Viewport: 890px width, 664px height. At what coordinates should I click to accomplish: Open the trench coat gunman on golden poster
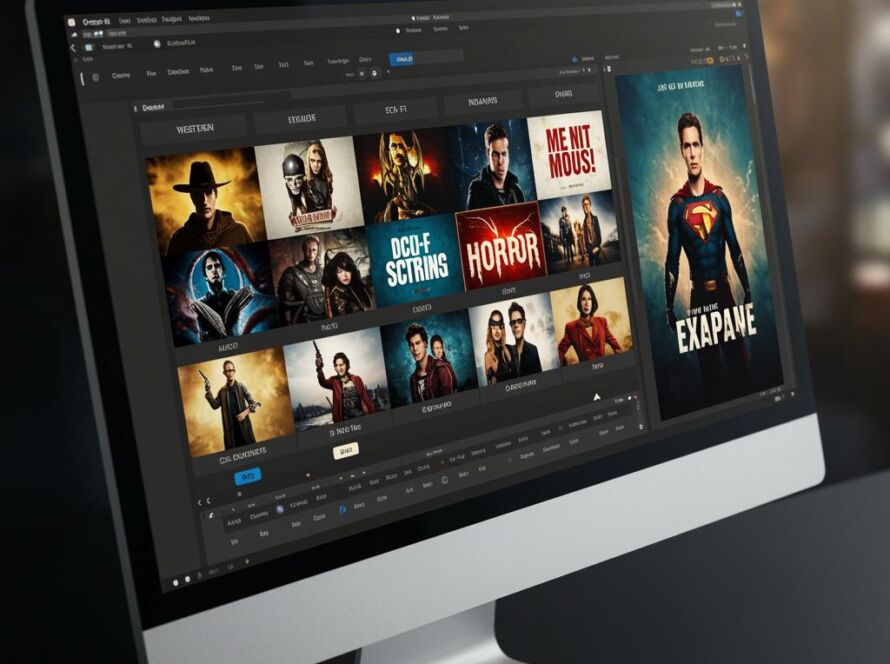(236, 401)
